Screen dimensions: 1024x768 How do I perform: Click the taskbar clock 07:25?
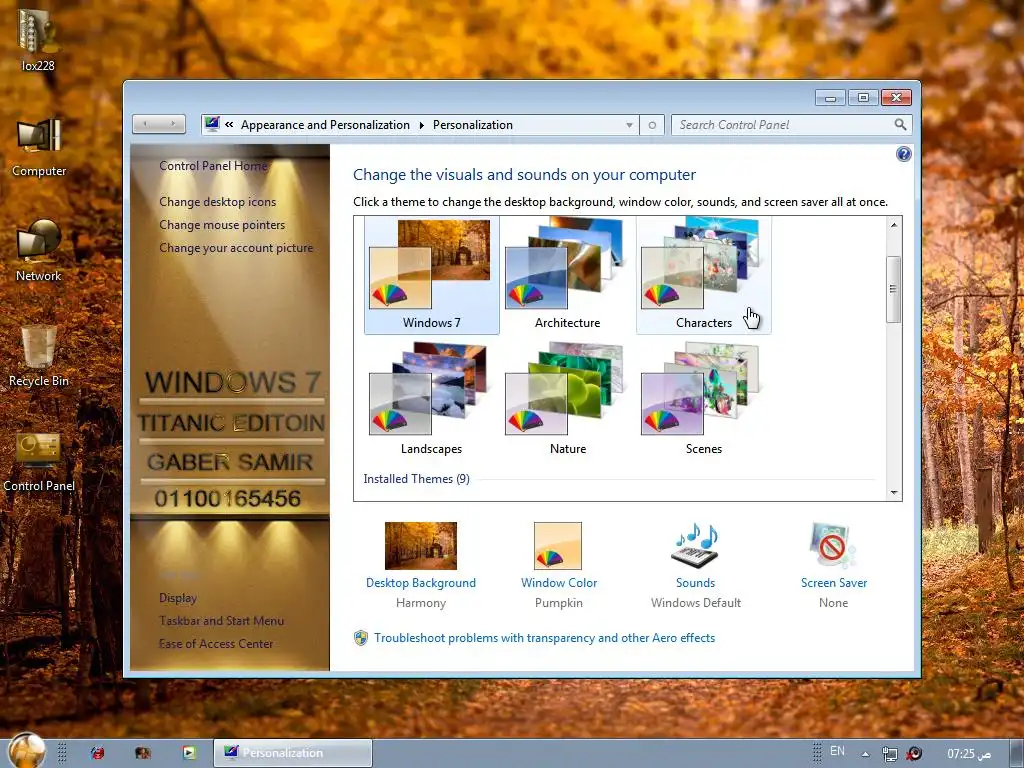point(969,754)
